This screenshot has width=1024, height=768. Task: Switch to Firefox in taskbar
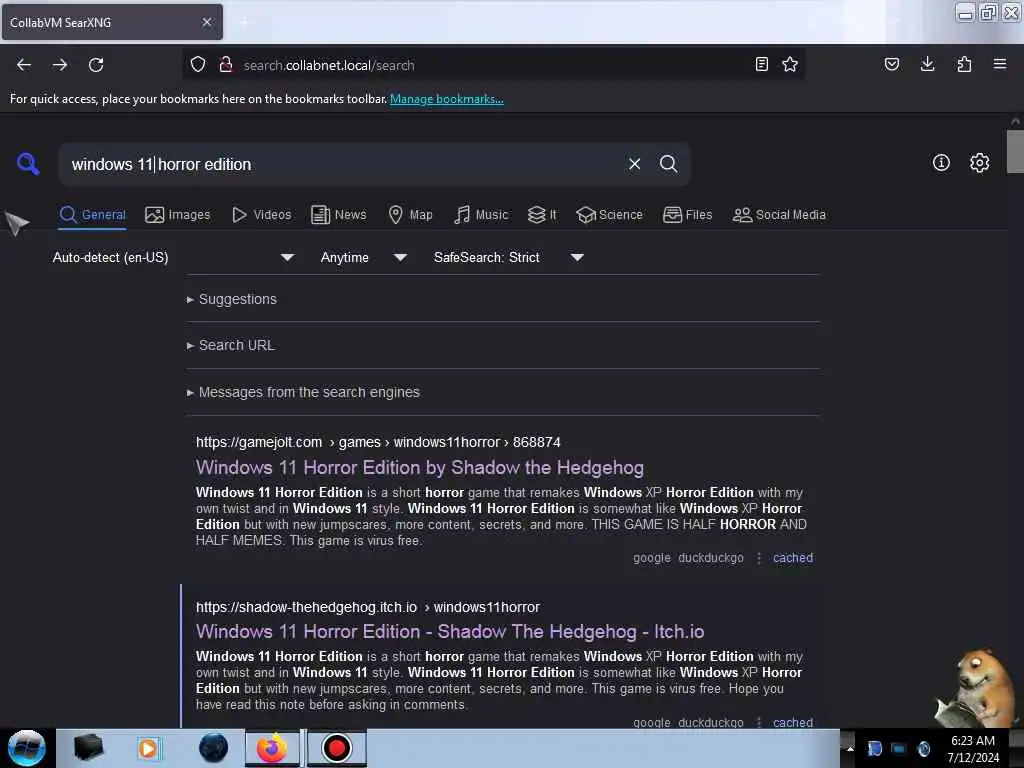pyautogui.click(x=272, y=748)
